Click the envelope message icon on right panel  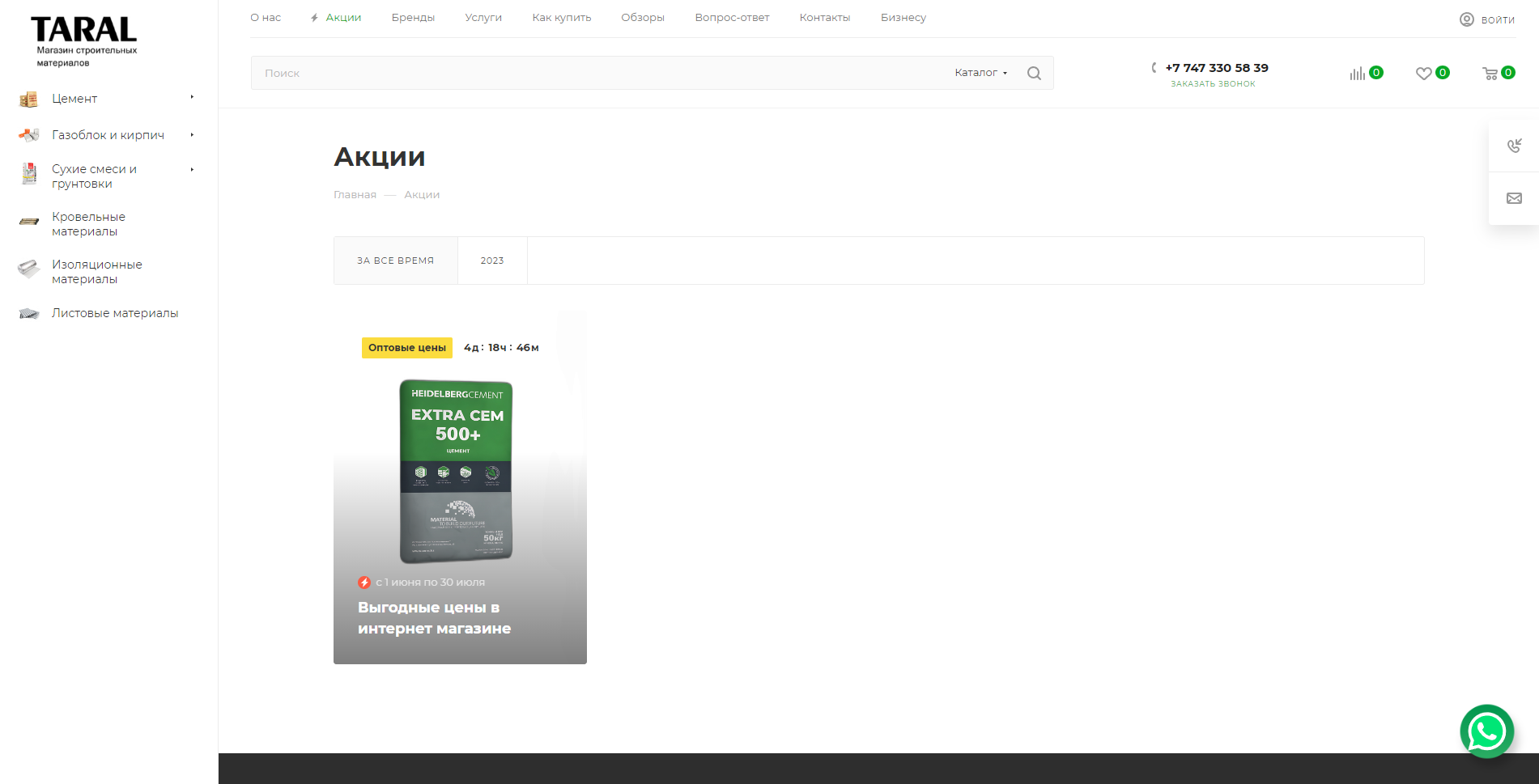[x=1514, y=198]
